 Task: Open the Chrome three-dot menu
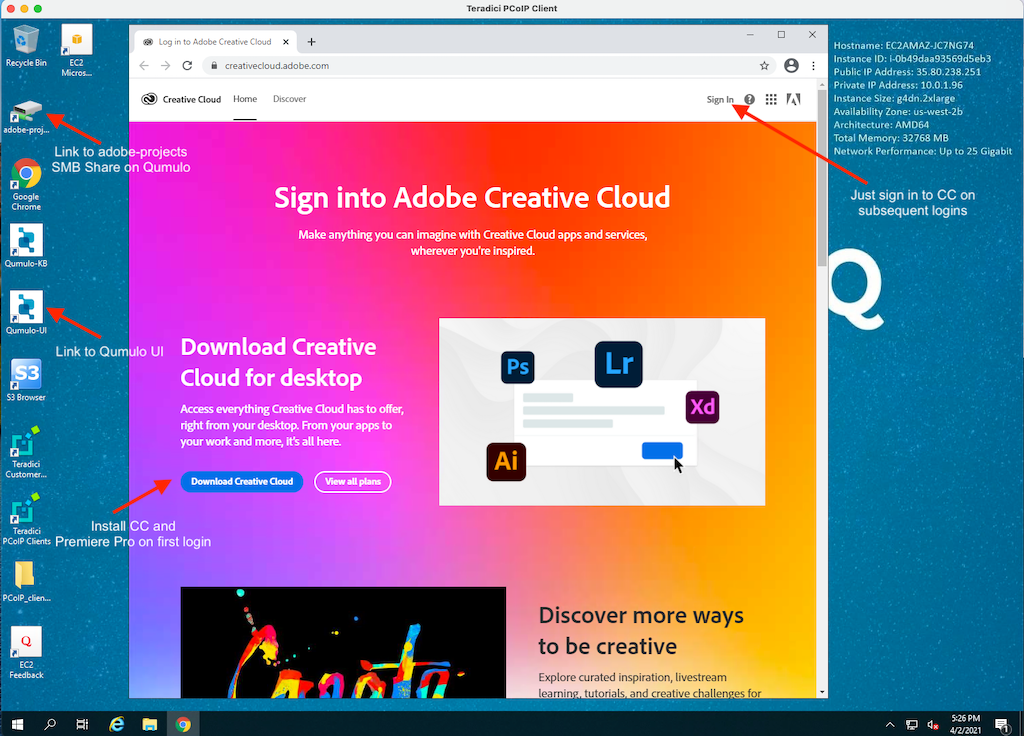[x=814, y=65]
